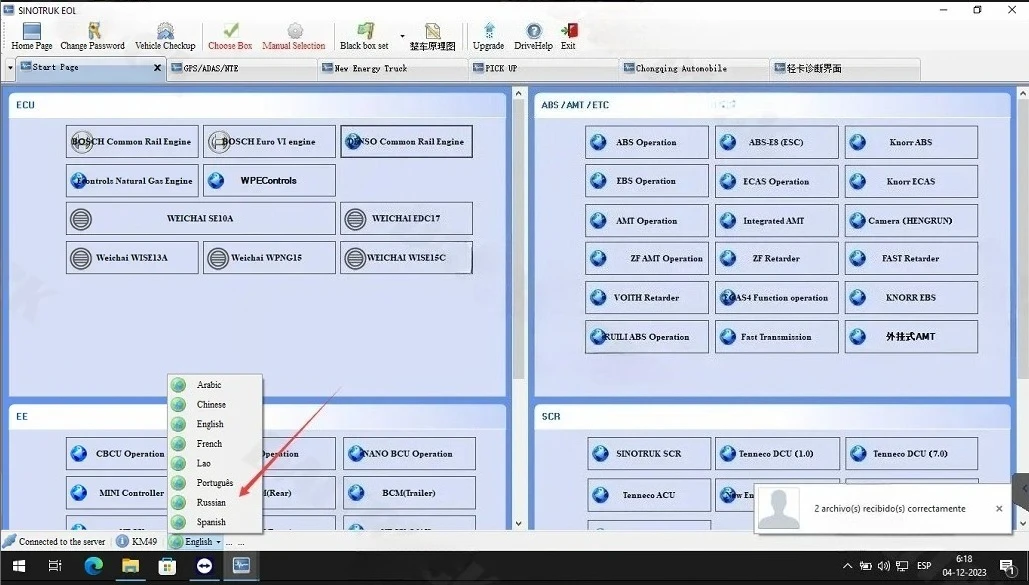Select French from language list

click(x=215, y=444)
